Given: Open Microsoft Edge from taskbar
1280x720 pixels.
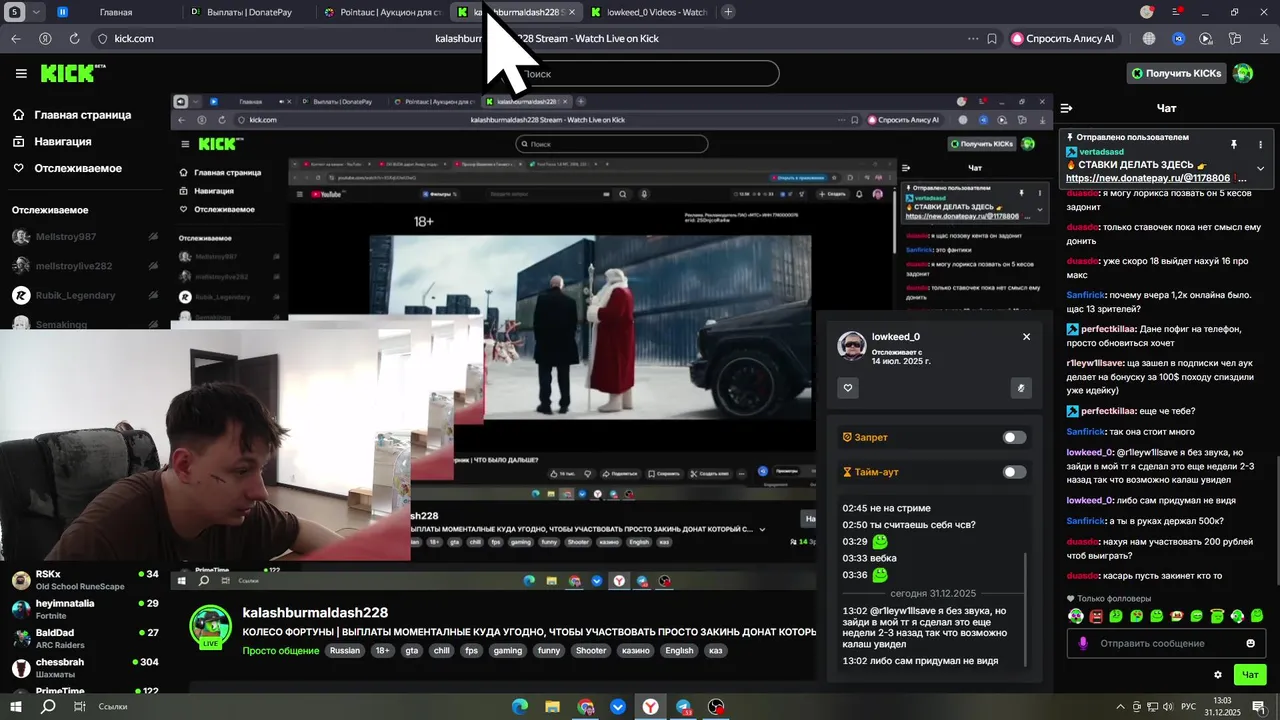Looking at the screenshot, I should (520, 707).
